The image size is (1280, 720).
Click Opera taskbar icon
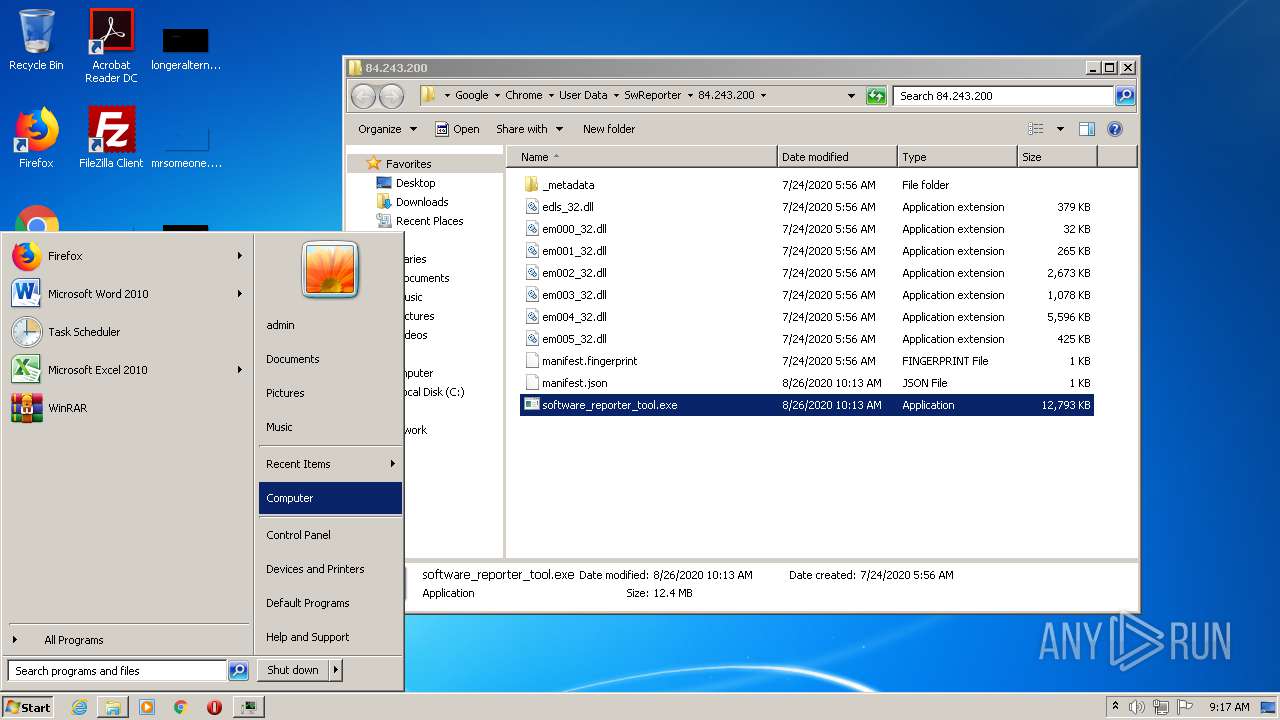(x=214, y=707)
